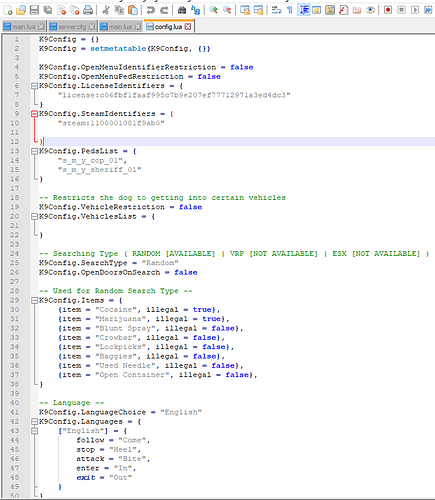The image size is (435, 500).
Task: Create a new file with New icon
Action: point(8,10)
